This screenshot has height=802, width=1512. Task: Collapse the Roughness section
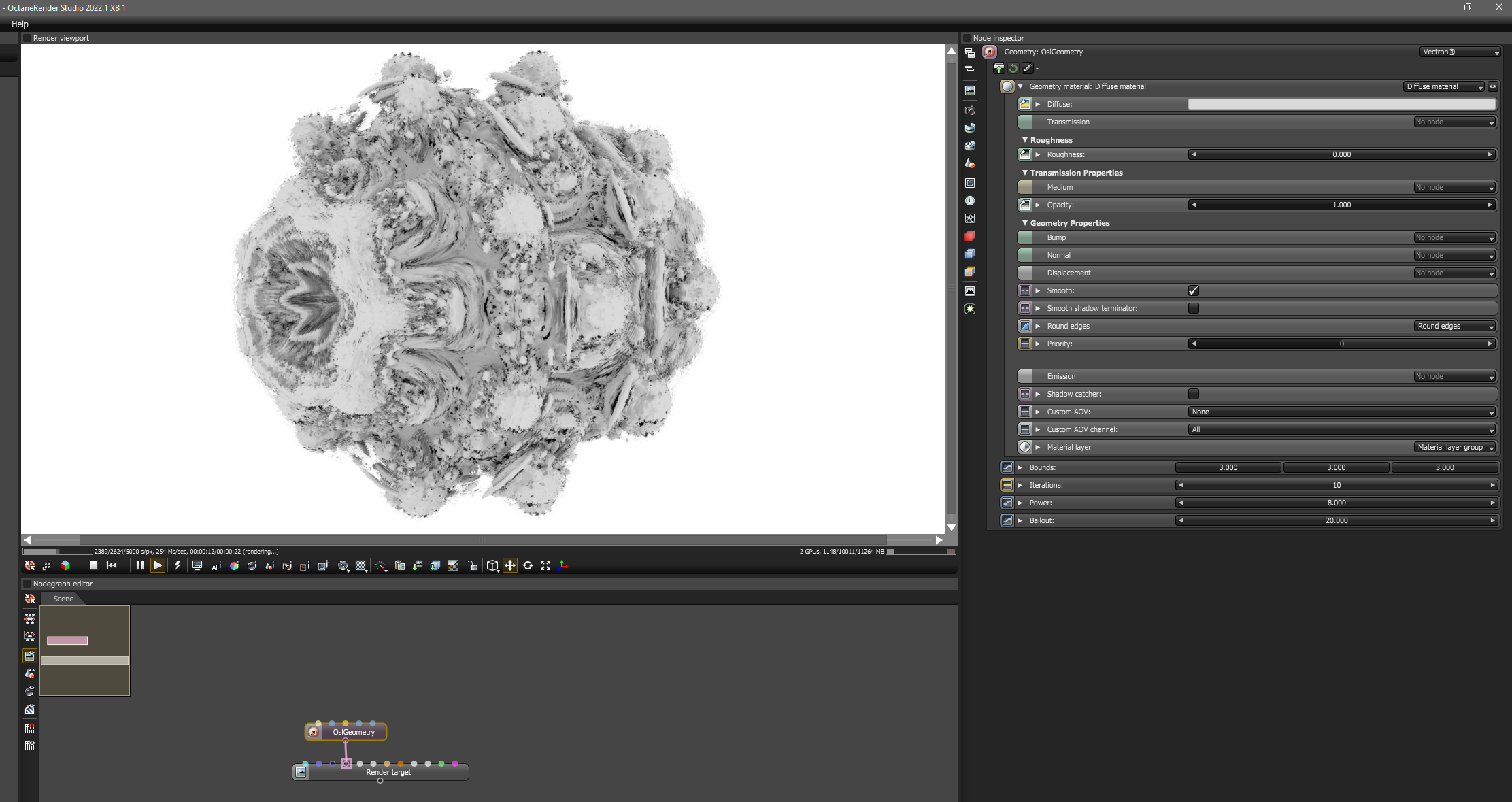1025,140
